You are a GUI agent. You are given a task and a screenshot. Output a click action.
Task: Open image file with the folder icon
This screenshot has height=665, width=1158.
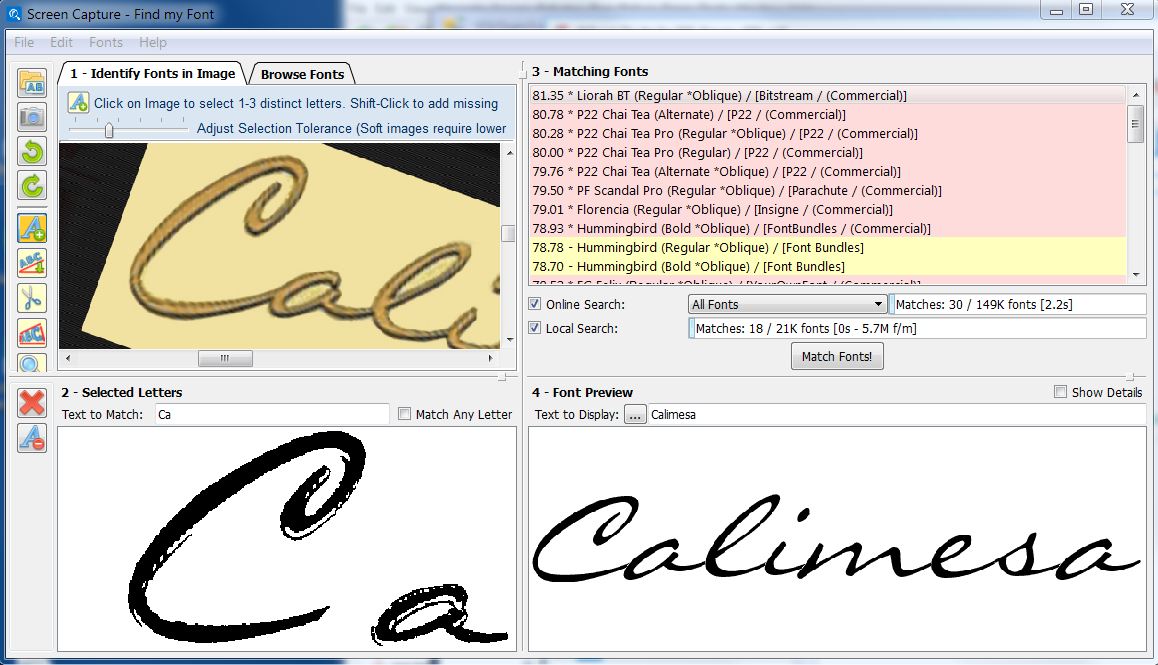click(x=32, y=83)
